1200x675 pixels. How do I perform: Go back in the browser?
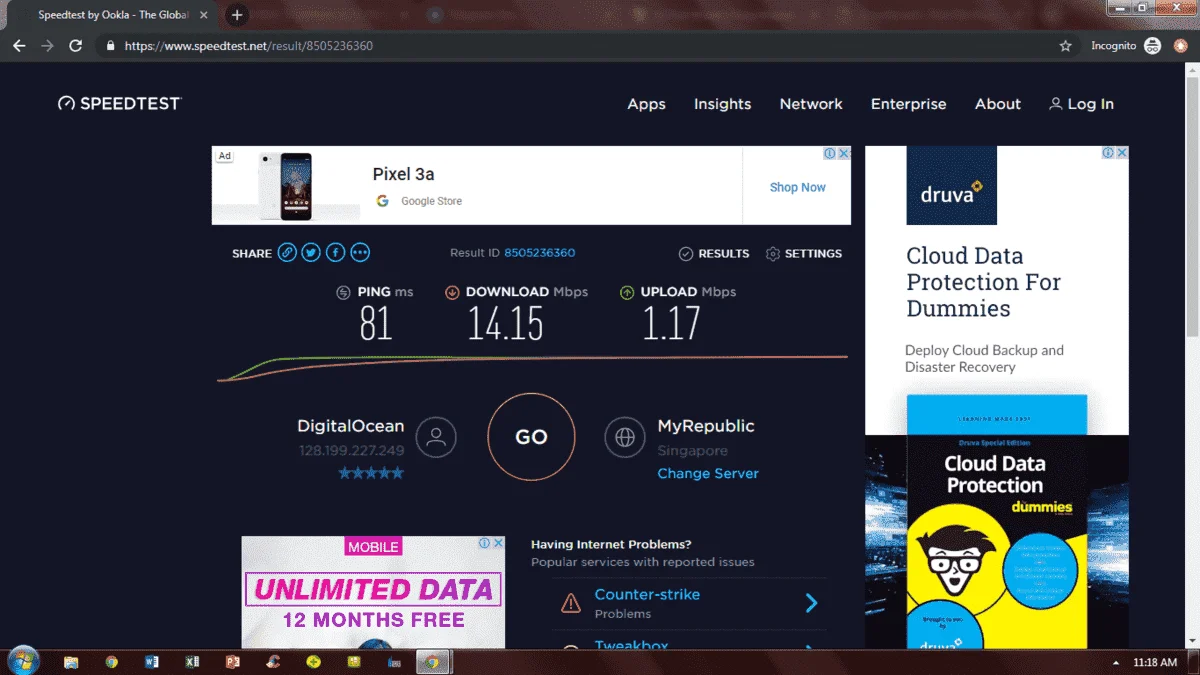point(19,46)
